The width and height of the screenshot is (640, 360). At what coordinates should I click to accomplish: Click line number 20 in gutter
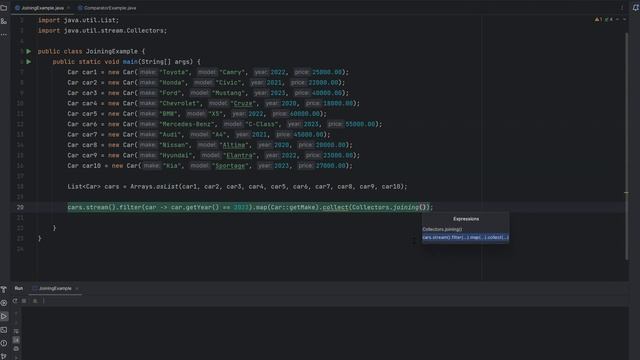click(x=20, y=207)
